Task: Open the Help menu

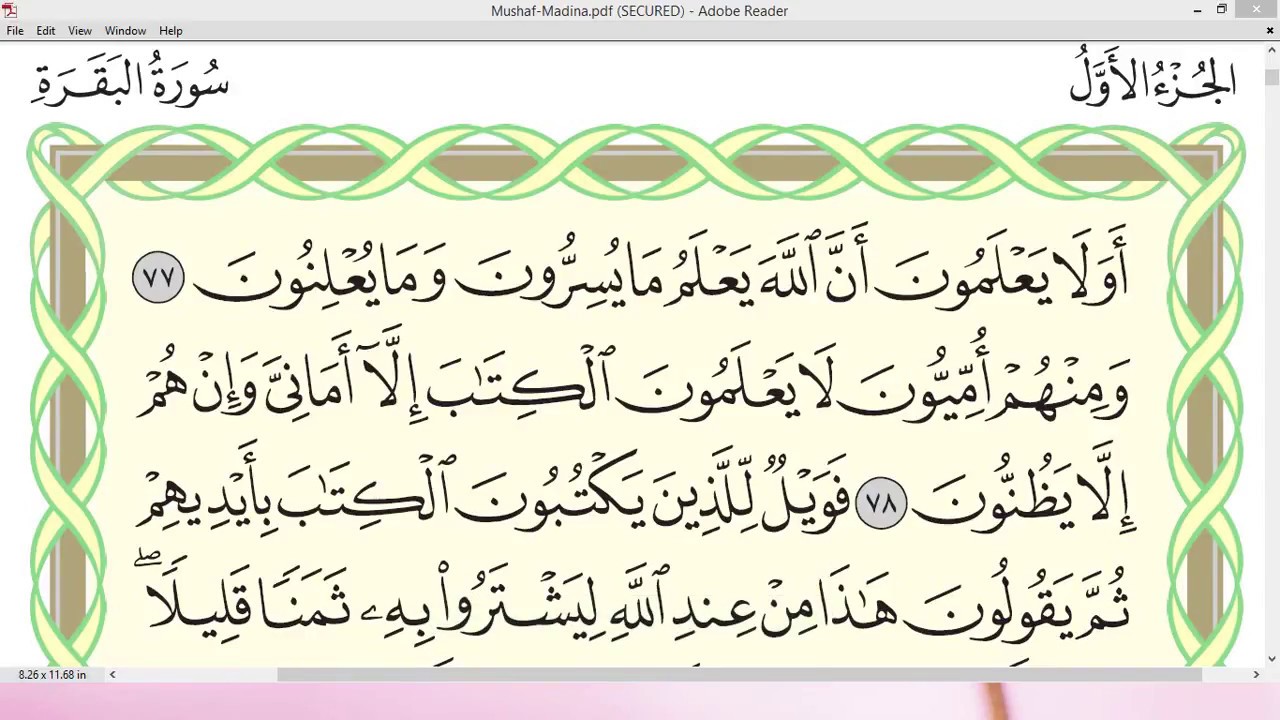Action: coord(171,31)
